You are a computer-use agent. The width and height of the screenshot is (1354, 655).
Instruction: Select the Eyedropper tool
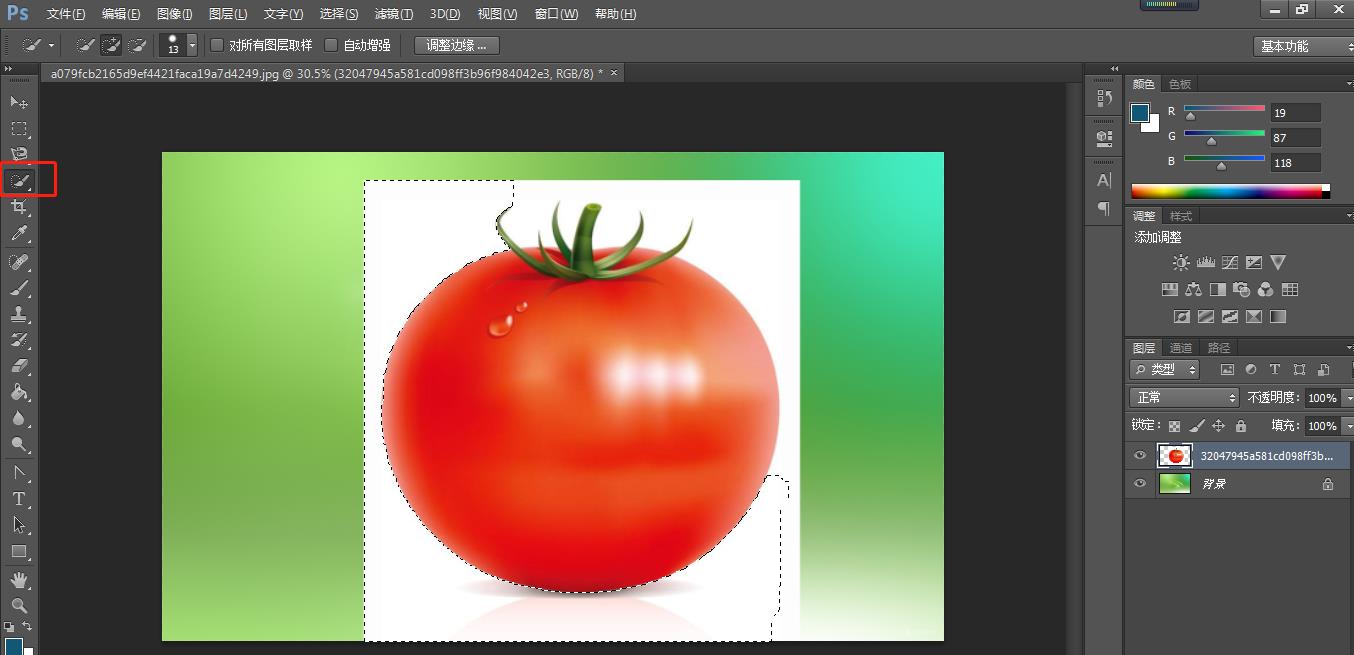(19, 234)
